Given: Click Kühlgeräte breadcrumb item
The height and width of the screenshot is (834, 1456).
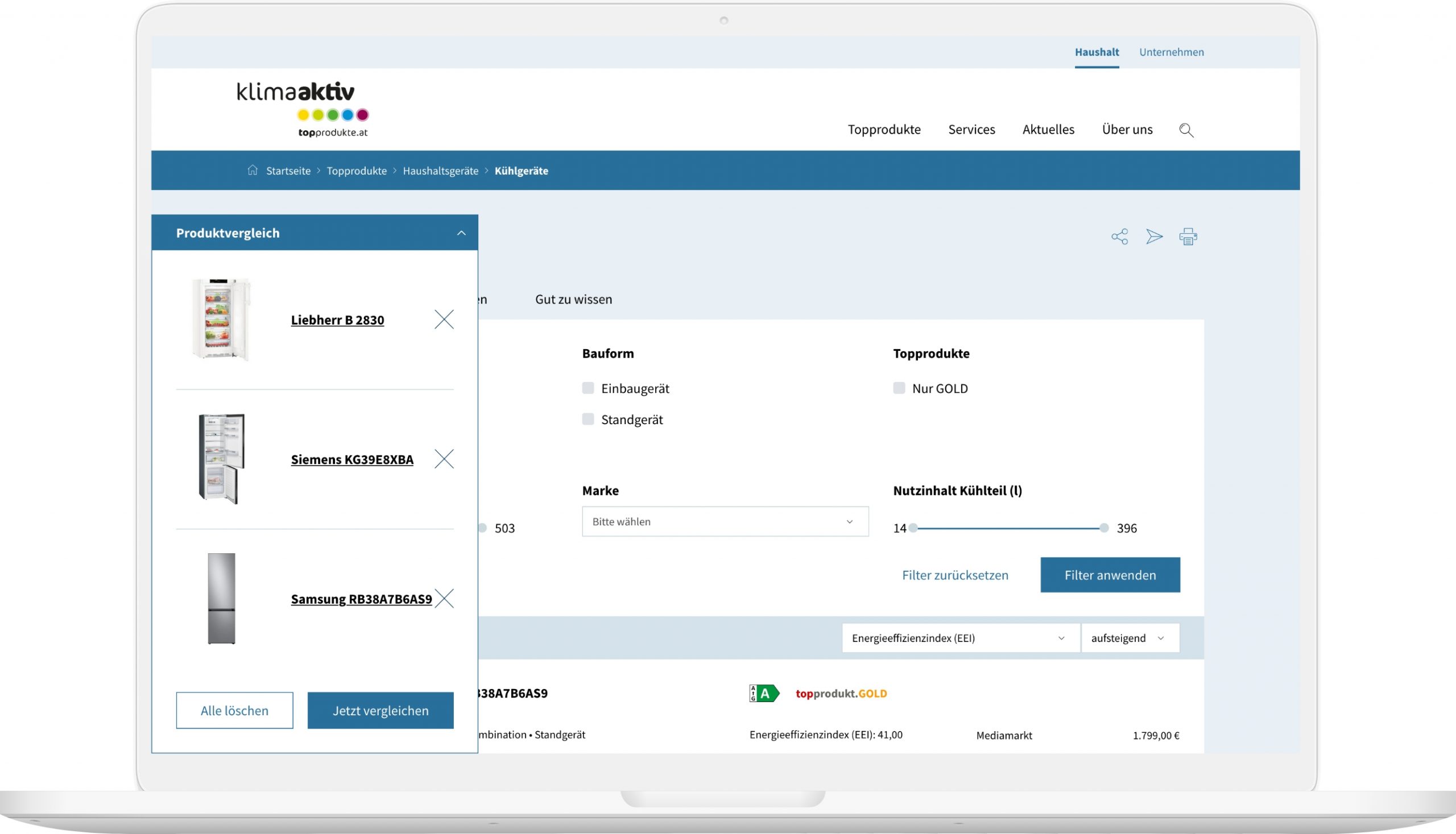Looking at the screenshot, I should coord(522,171).
